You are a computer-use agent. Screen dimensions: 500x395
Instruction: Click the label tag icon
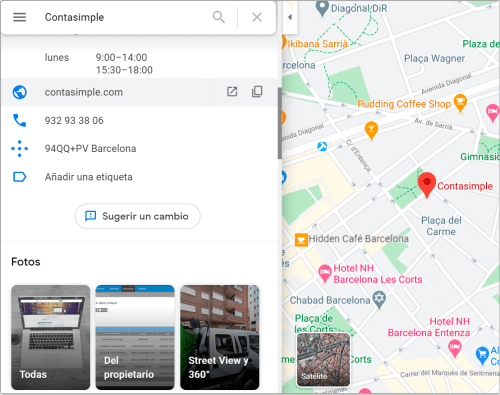[x=20, y=177]
